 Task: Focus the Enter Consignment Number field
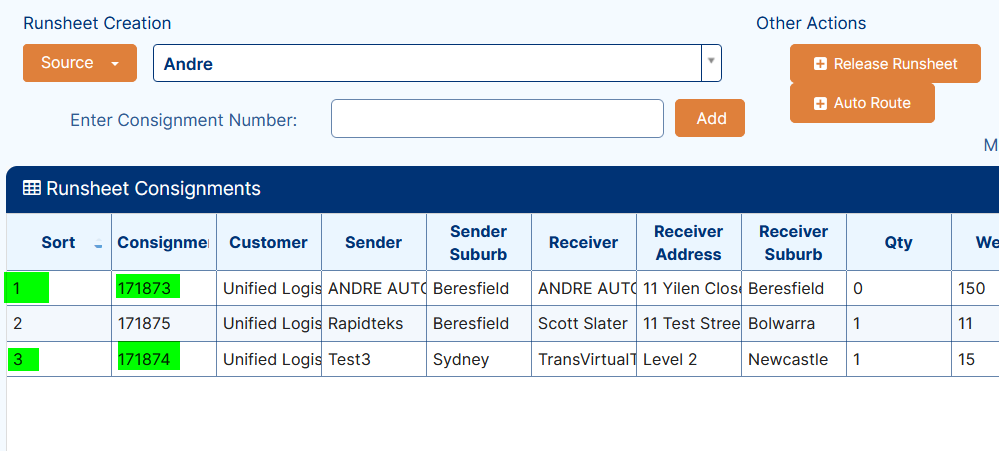pos(497,119)
